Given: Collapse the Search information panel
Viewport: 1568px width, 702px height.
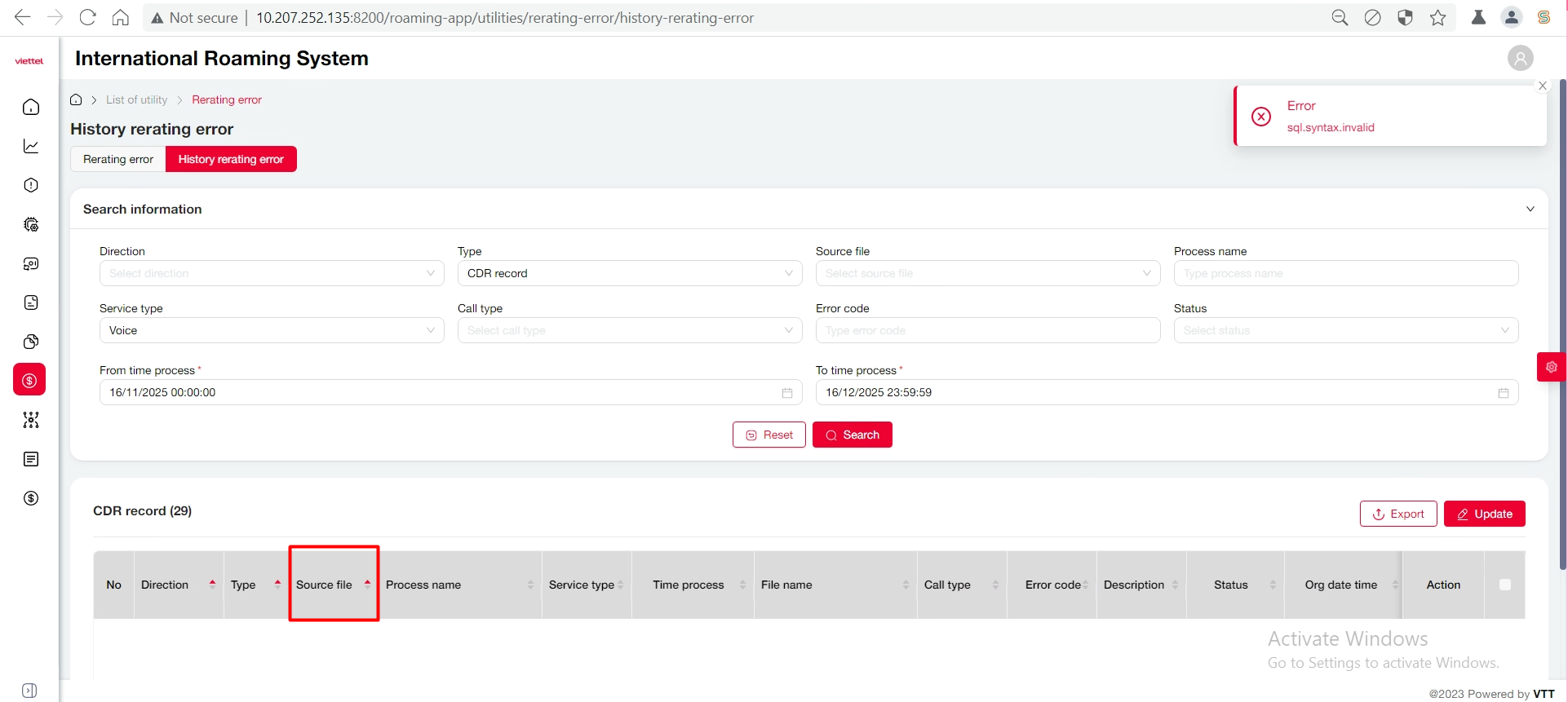Looking at the screenshot, I should click(1530, 209).
